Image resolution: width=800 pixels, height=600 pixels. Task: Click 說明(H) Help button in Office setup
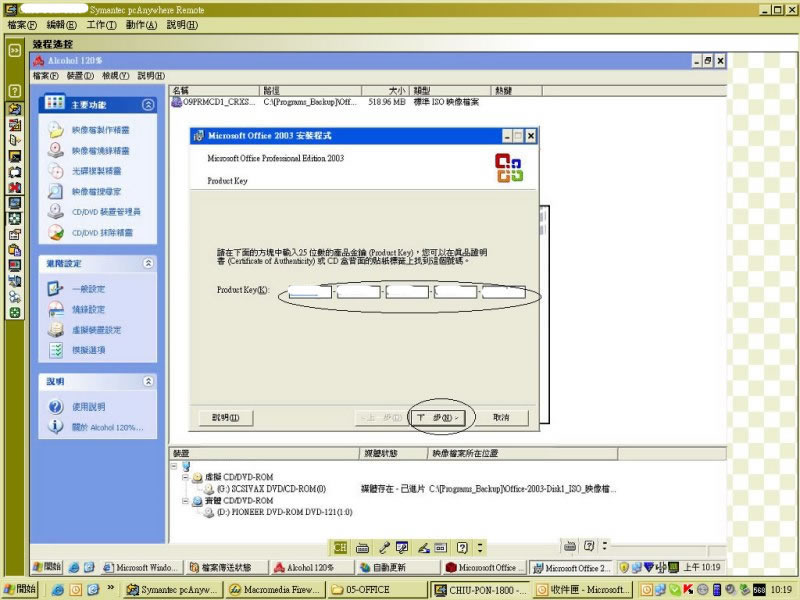pos(226,417)
